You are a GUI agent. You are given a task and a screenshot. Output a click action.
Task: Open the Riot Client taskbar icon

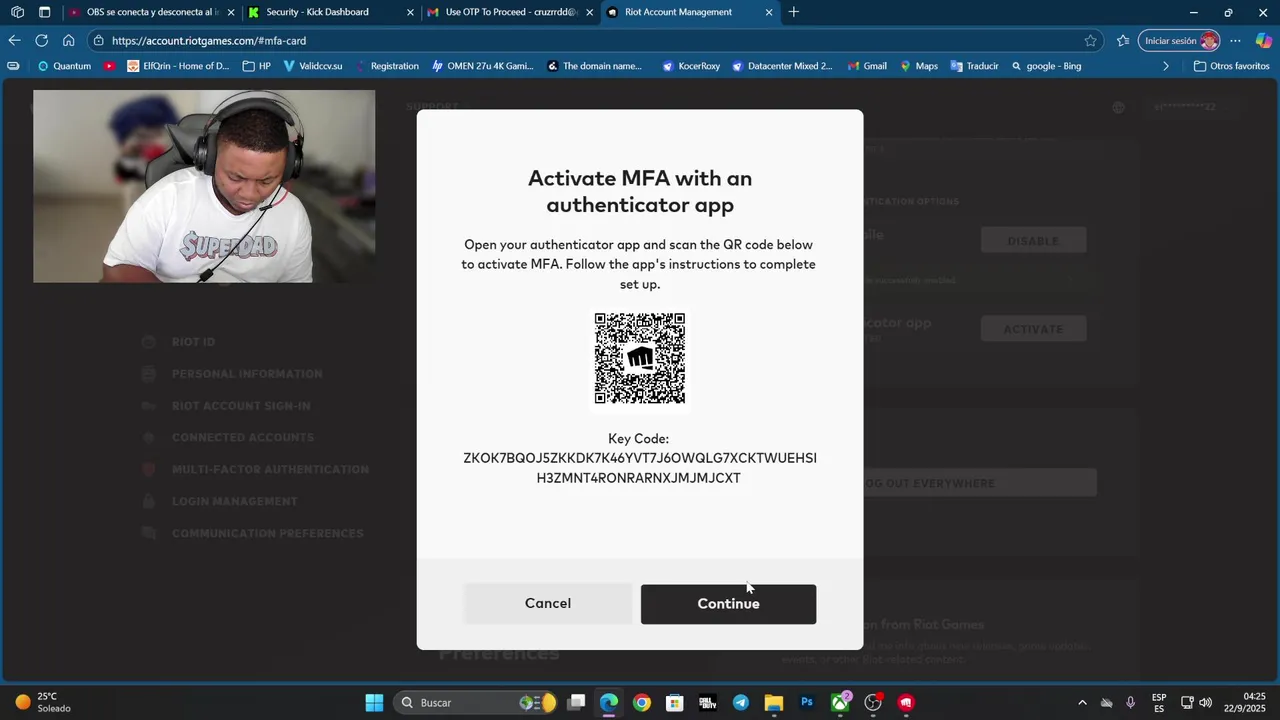click(x=906, y=703)
